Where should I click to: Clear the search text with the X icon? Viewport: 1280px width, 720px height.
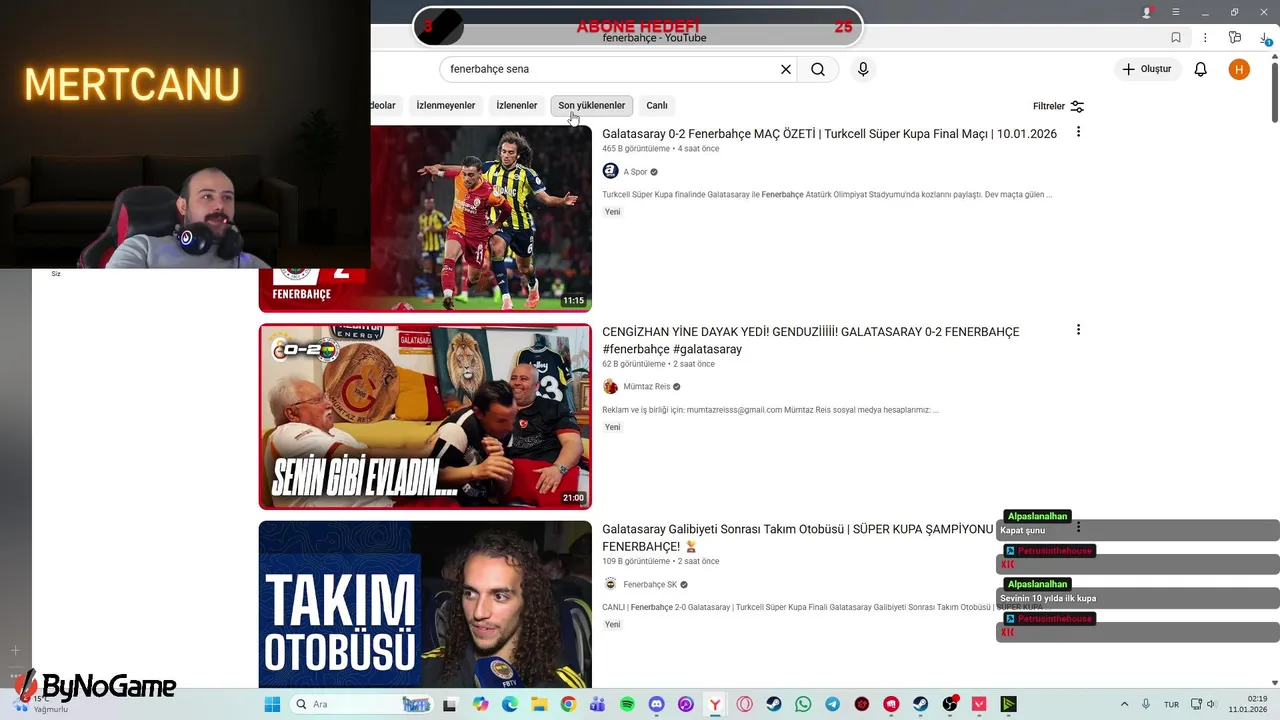pyautogui.click(x=786, y=69)
